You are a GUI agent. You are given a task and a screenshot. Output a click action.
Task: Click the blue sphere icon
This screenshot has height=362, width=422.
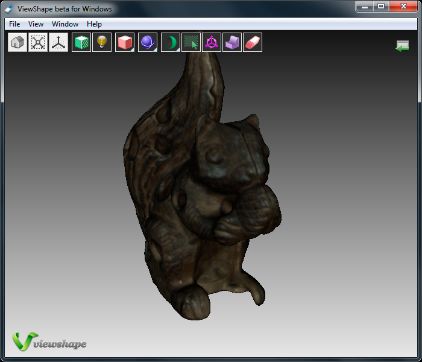(147, 42)
